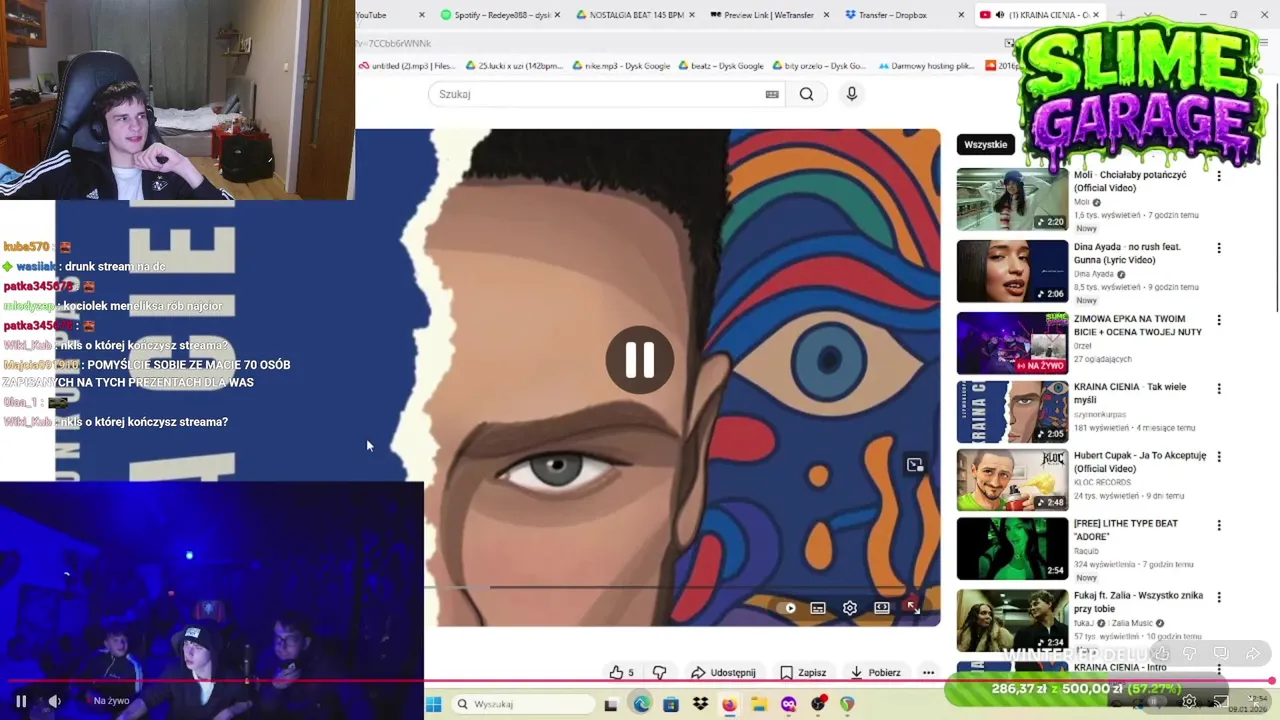Open the on-screen keyboard icon in search
This screenshot has height=720, width=1280.
click(x=772, y=94)
